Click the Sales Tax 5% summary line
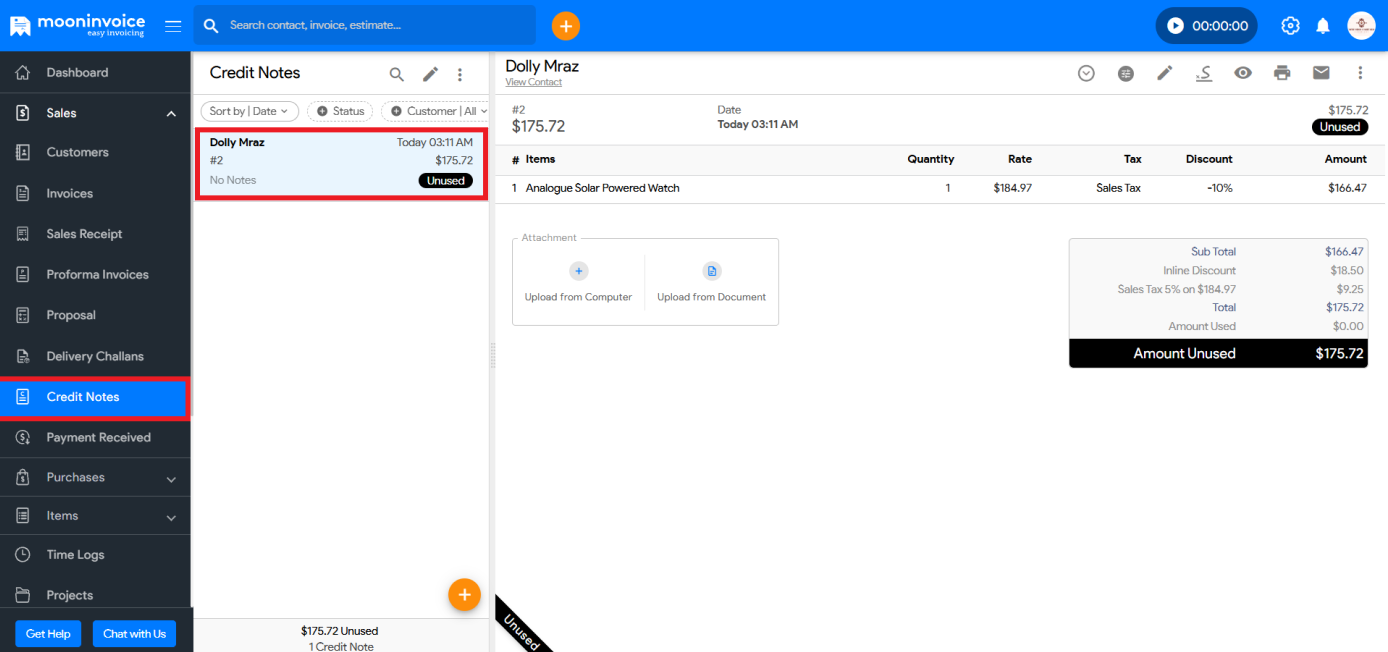1388x652 pixels. coord(1218,289)
